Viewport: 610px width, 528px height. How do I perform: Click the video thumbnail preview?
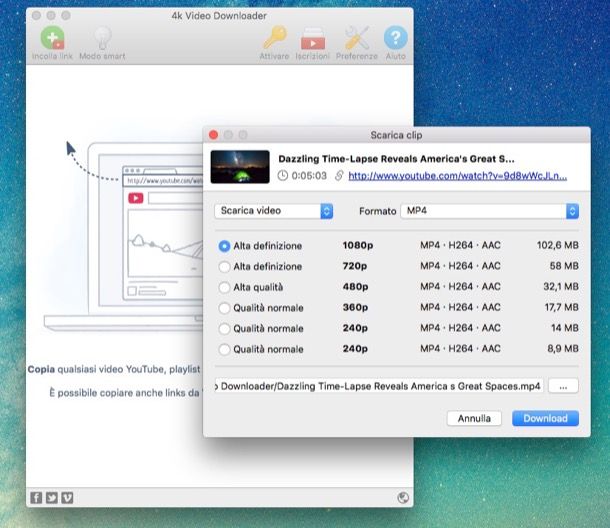240,167
